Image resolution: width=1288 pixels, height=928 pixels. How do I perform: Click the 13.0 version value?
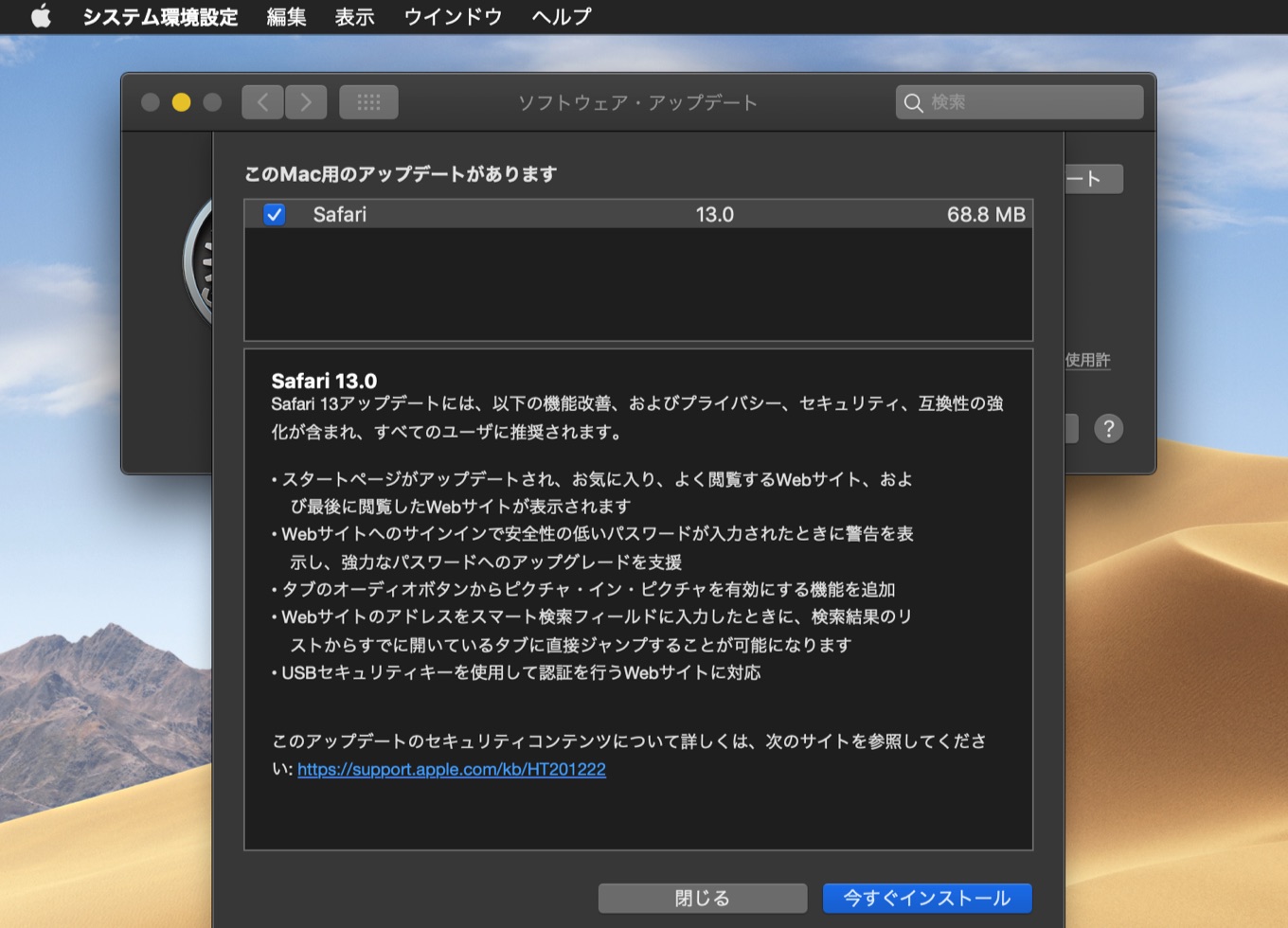[714, 214]
